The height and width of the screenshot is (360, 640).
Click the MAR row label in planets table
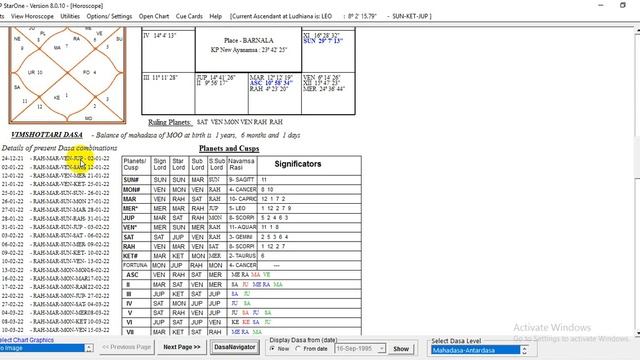130,199
